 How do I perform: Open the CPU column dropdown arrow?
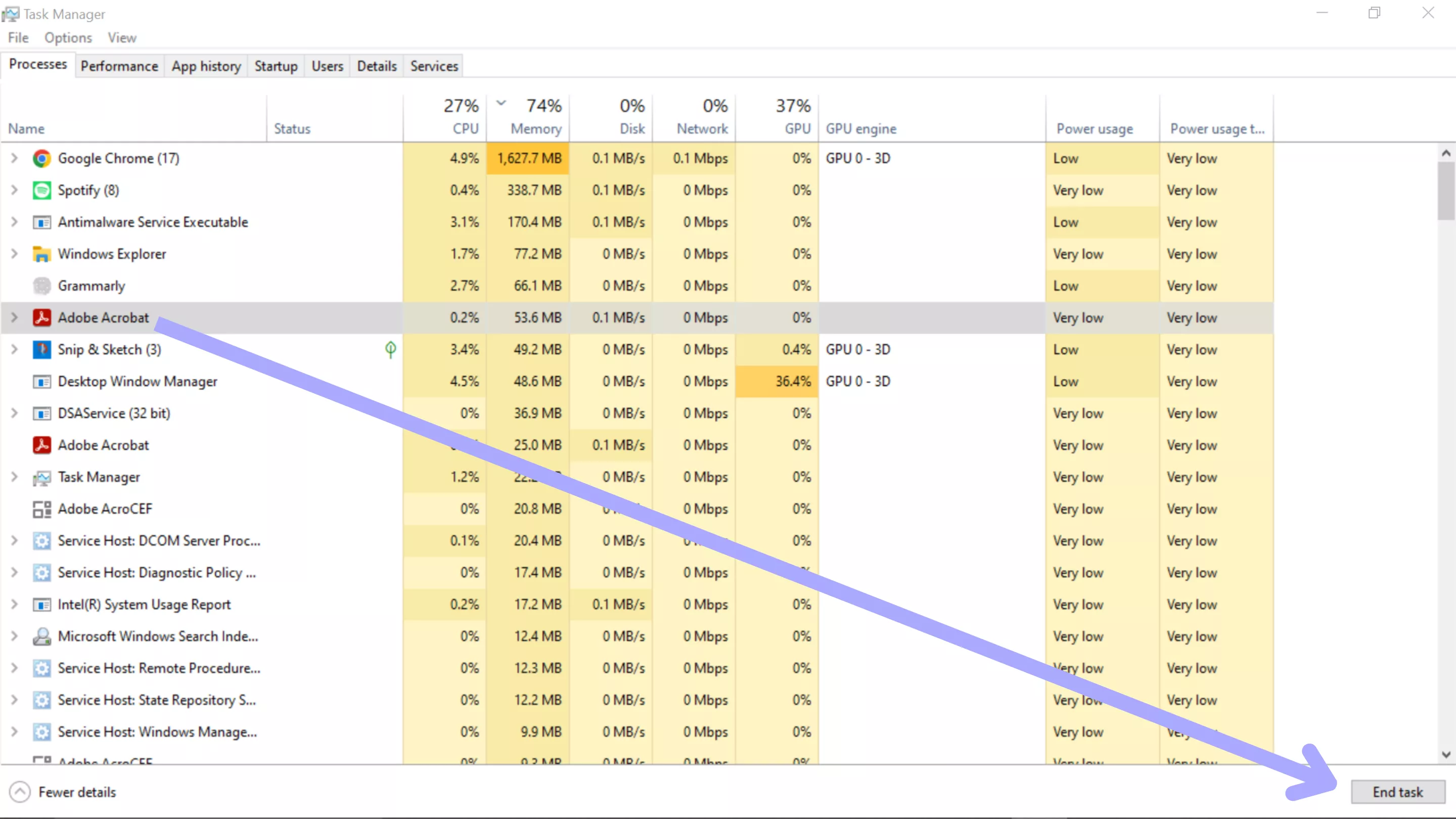pos(501,104)
